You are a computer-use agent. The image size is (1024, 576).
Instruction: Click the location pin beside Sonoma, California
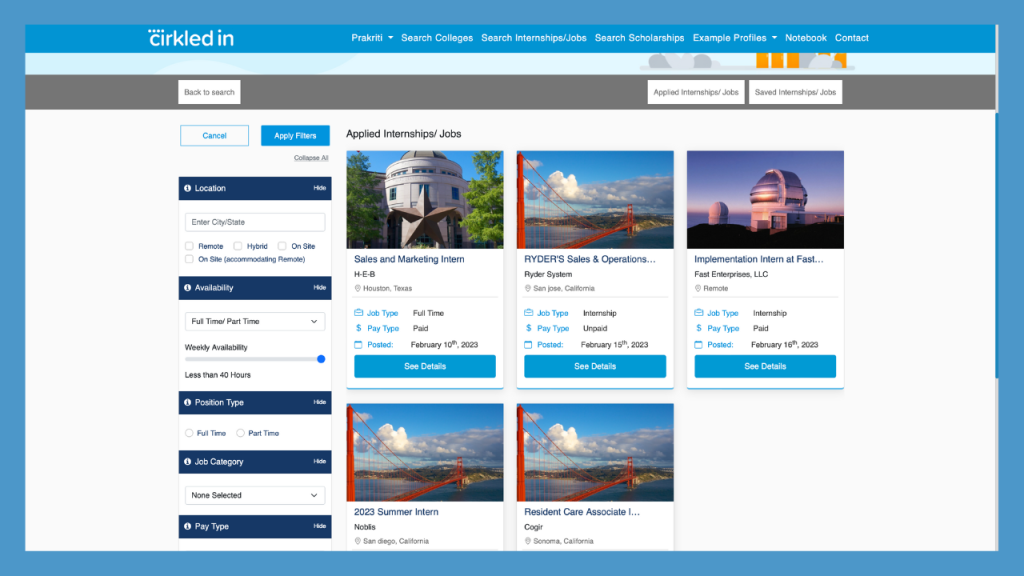click(528, 541)
